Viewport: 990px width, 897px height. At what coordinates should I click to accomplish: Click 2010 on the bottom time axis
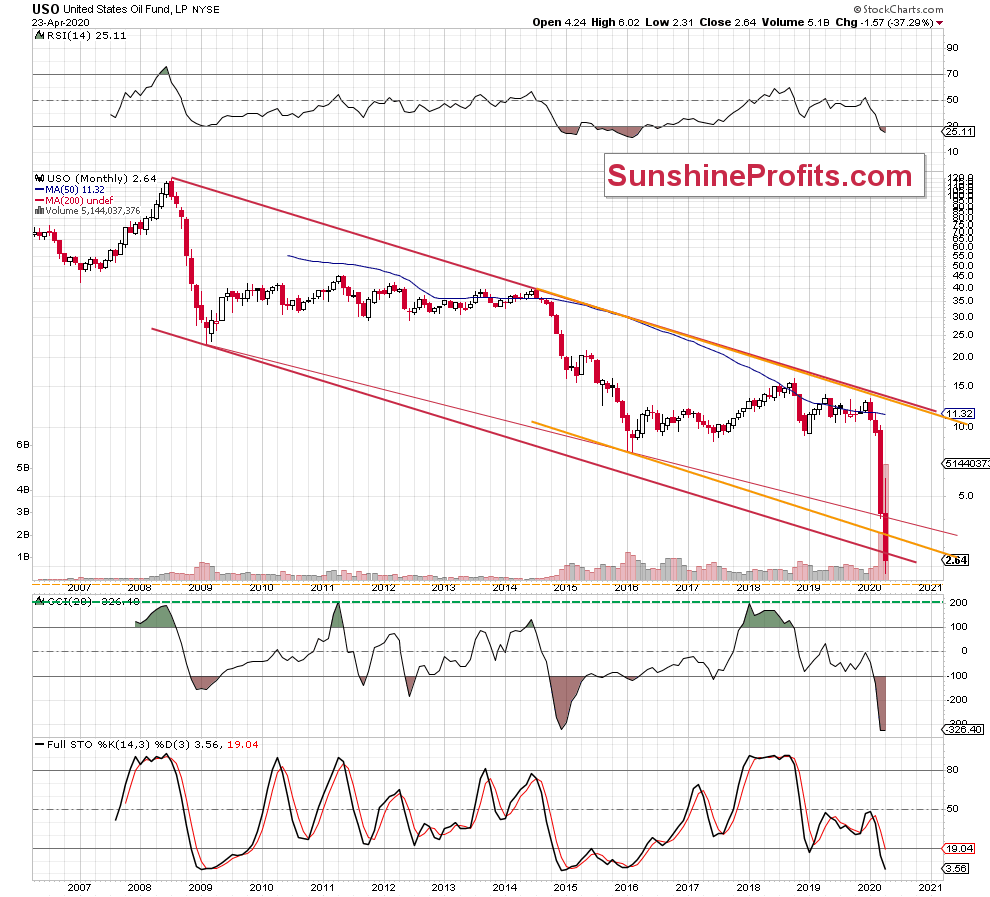[x=261, y=887]
